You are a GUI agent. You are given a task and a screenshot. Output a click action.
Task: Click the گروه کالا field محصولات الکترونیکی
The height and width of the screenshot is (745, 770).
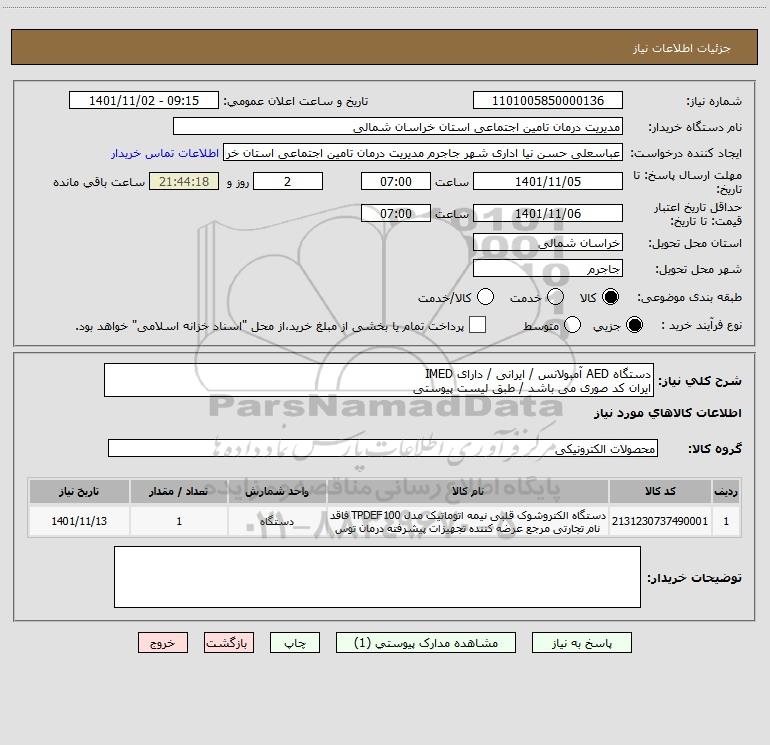pos(383,448)
